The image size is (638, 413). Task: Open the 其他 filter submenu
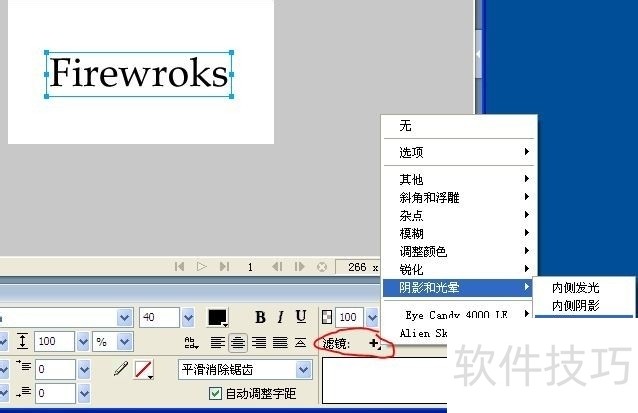459,179
